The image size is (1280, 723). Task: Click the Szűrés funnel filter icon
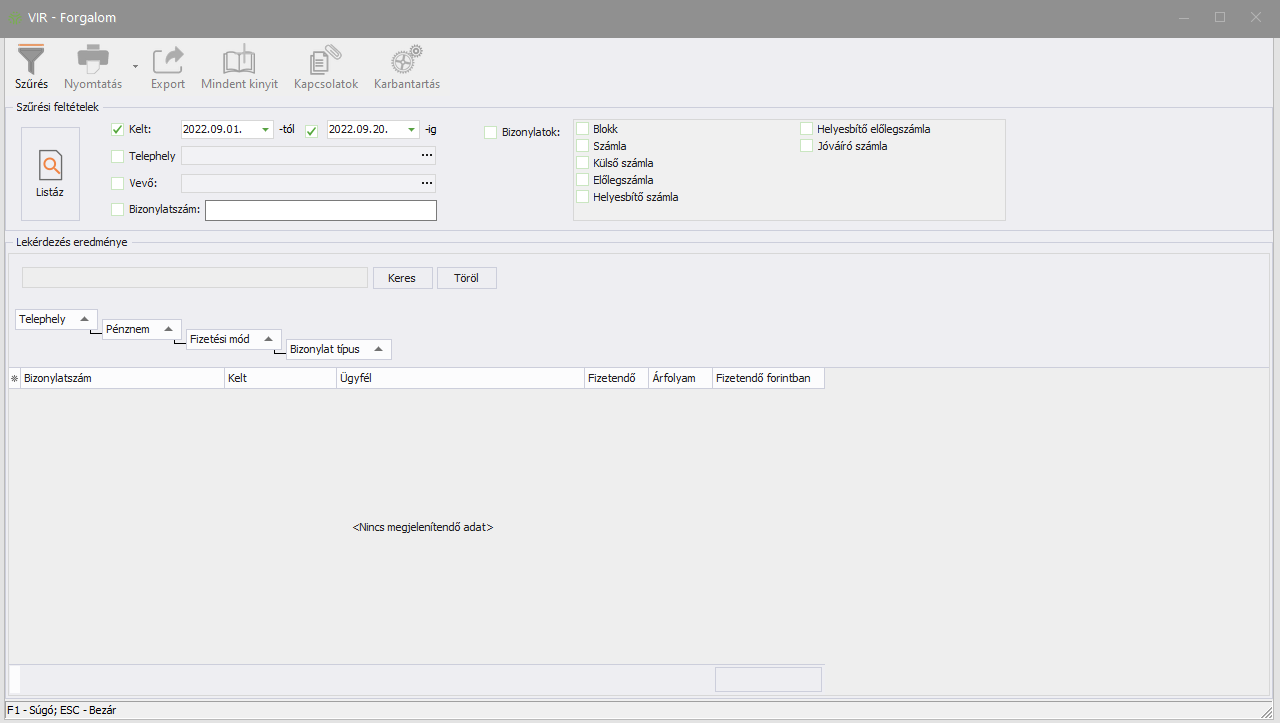click(x=31, y=60)
